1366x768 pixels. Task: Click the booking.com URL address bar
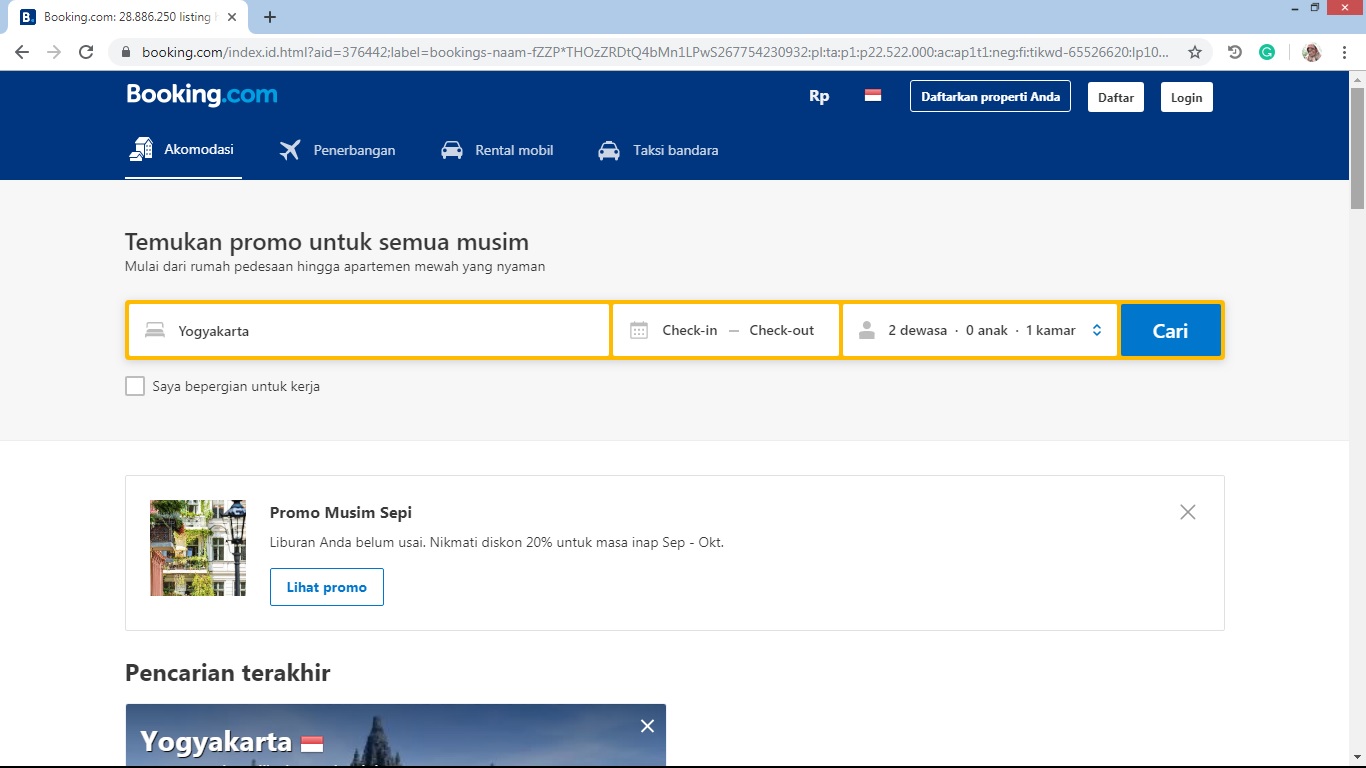655,52
